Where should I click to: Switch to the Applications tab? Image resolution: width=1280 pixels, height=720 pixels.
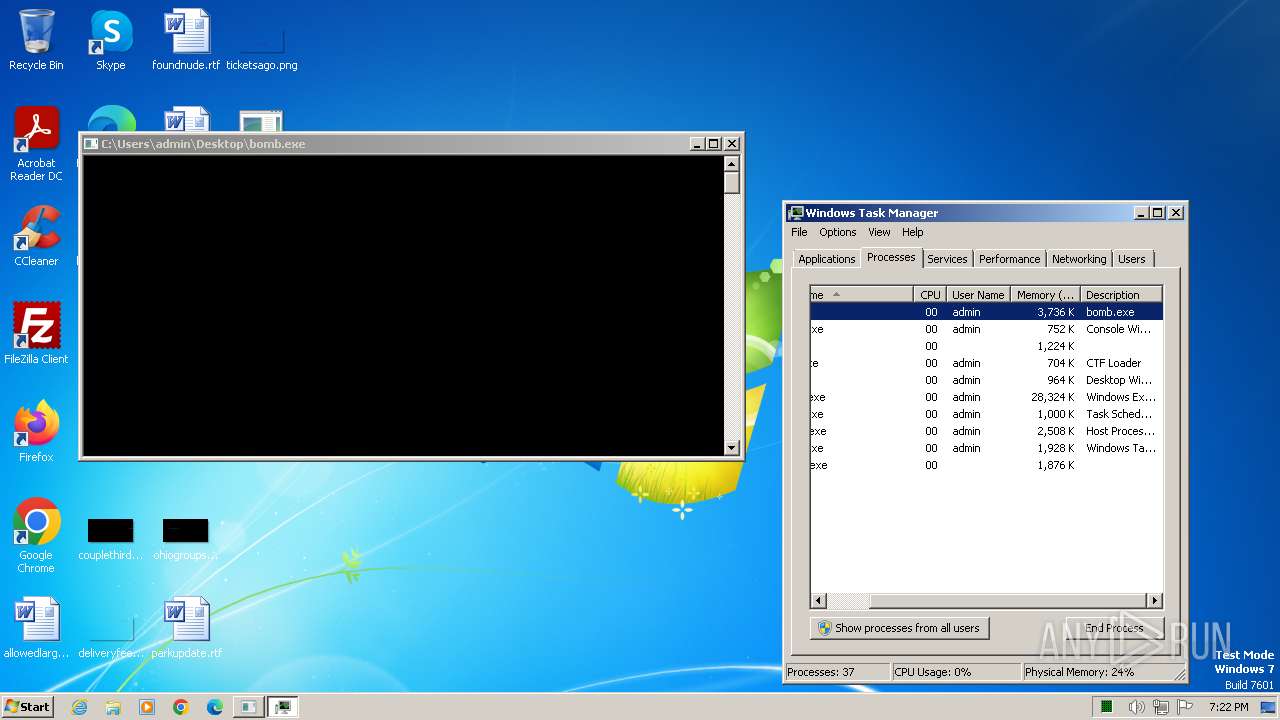tap(826, 259)
